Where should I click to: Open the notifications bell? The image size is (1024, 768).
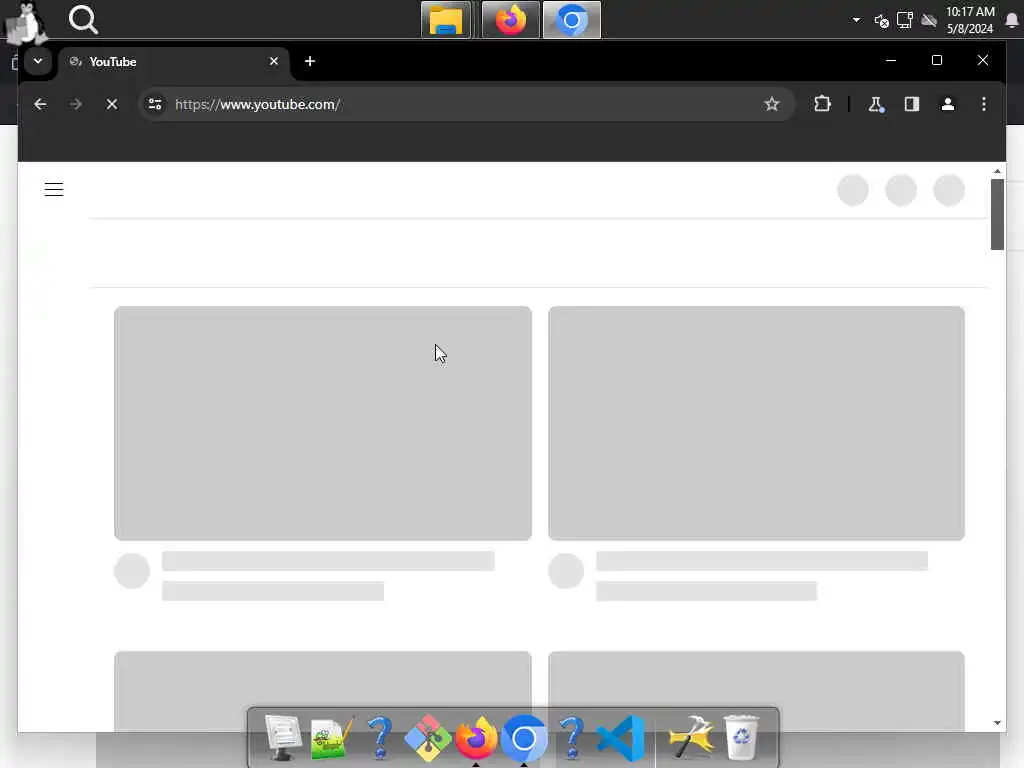tap(1012, 20)
